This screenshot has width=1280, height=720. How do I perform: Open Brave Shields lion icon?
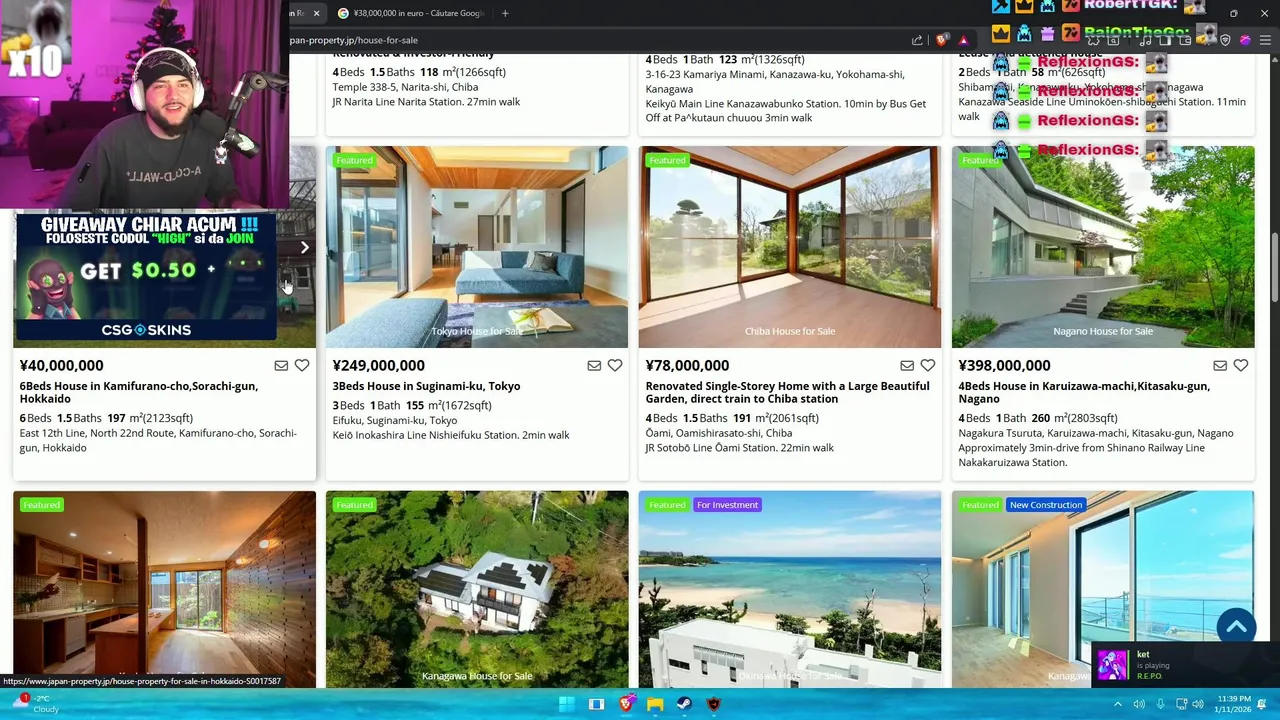coord(941,40)
